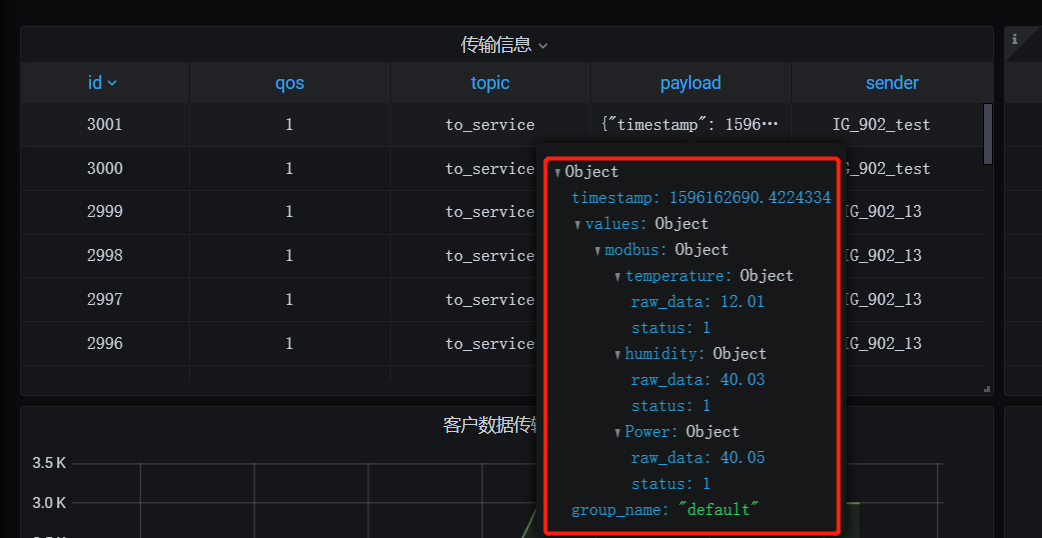Sort the table by the qos column
The image size is (1042, 538).
coord(289,83)
